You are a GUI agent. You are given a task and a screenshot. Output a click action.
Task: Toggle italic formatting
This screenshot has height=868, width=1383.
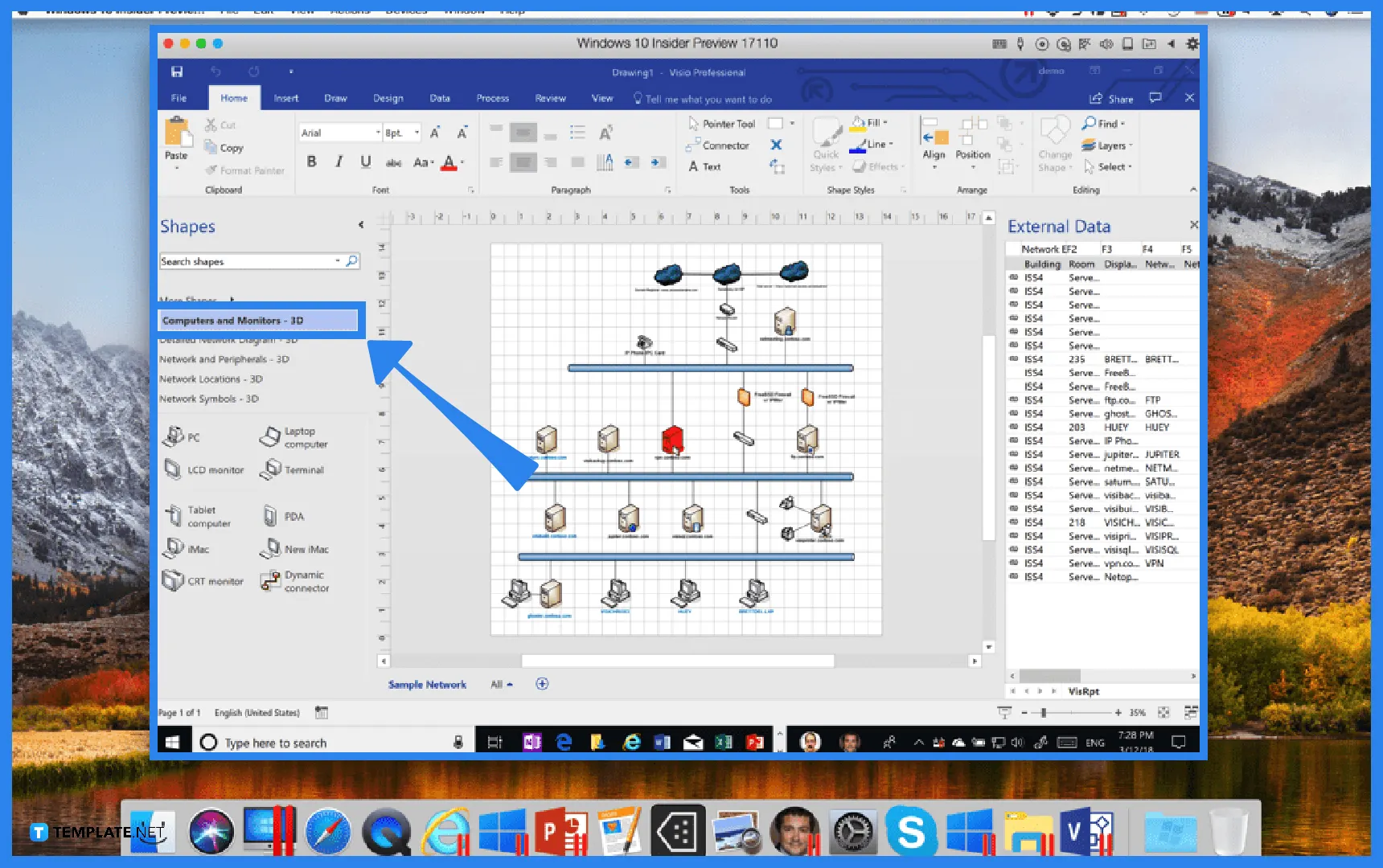[339, 161]
